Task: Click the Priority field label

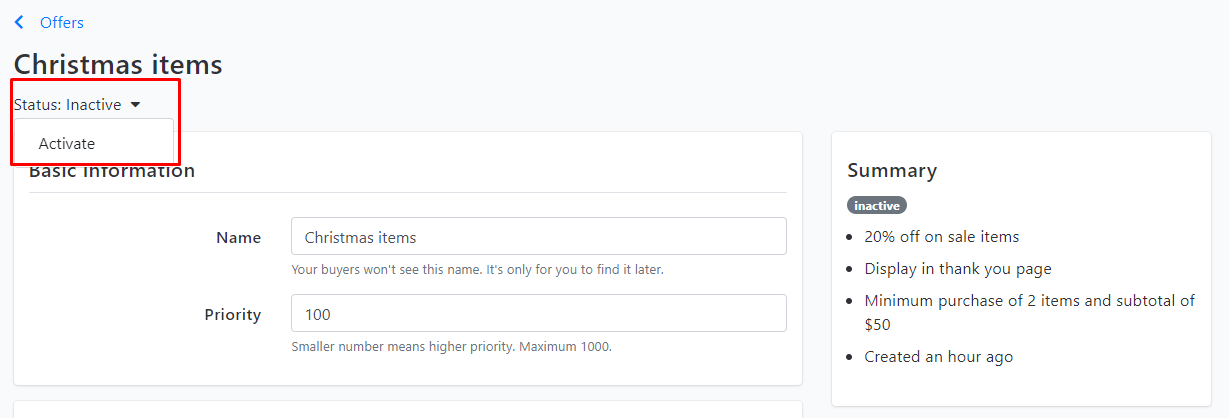Action: 233,314
